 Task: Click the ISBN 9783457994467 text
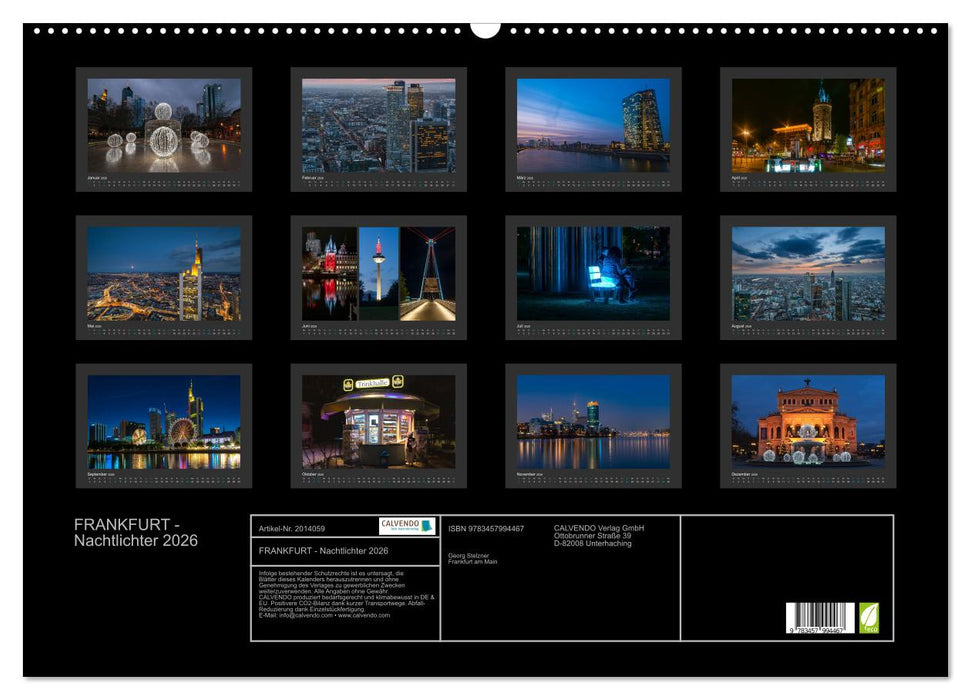(486, 528)
